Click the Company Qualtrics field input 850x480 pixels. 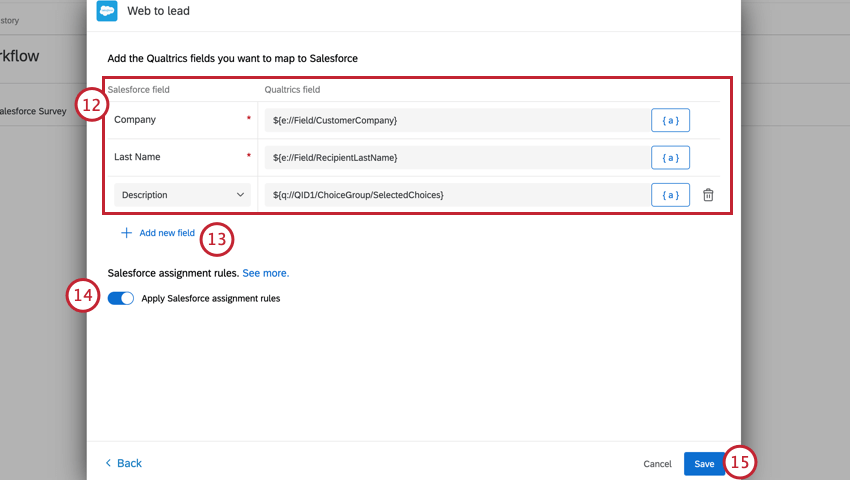tap(455, 120)
